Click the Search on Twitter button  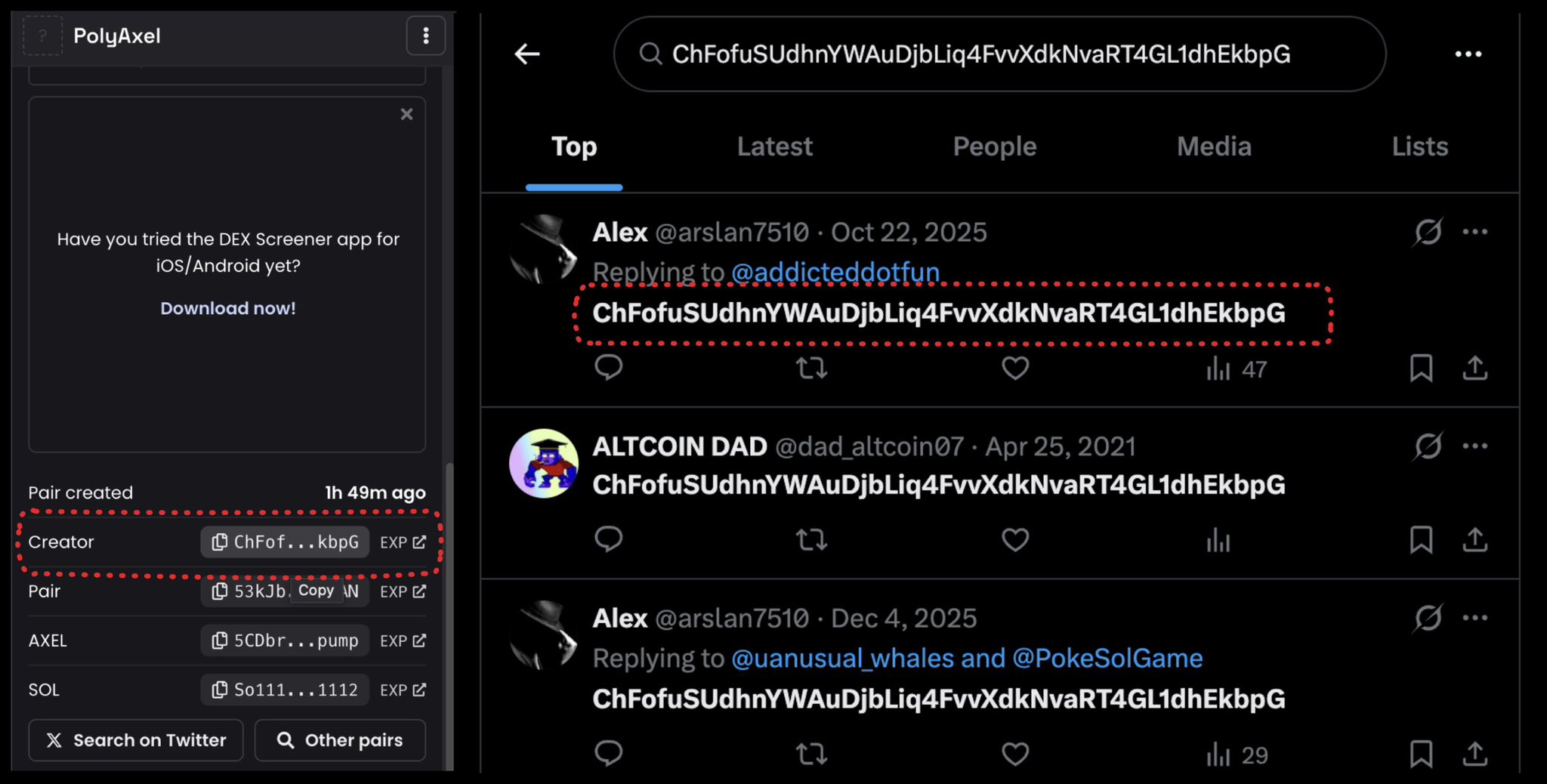pos(136,740)
